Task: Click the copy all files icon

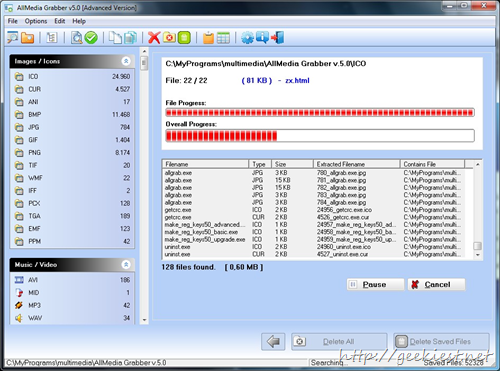Action: coord(130,38)
